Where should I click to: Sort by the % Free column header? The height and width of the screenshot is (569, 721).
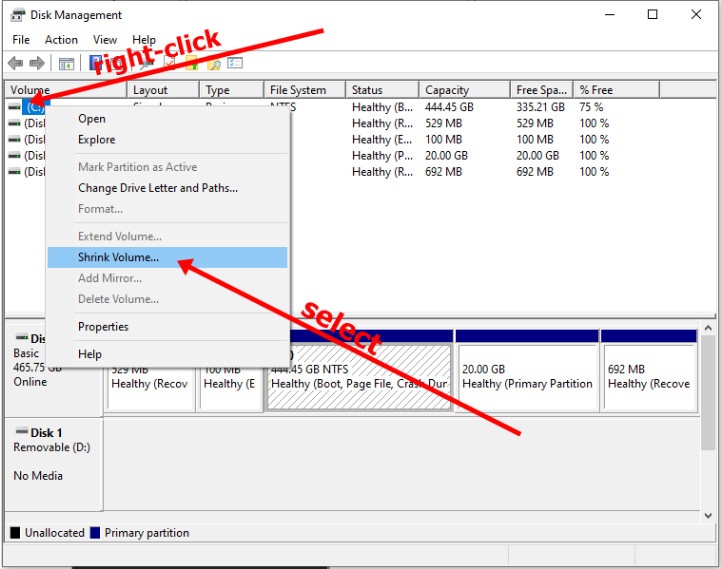pos(616,90)
